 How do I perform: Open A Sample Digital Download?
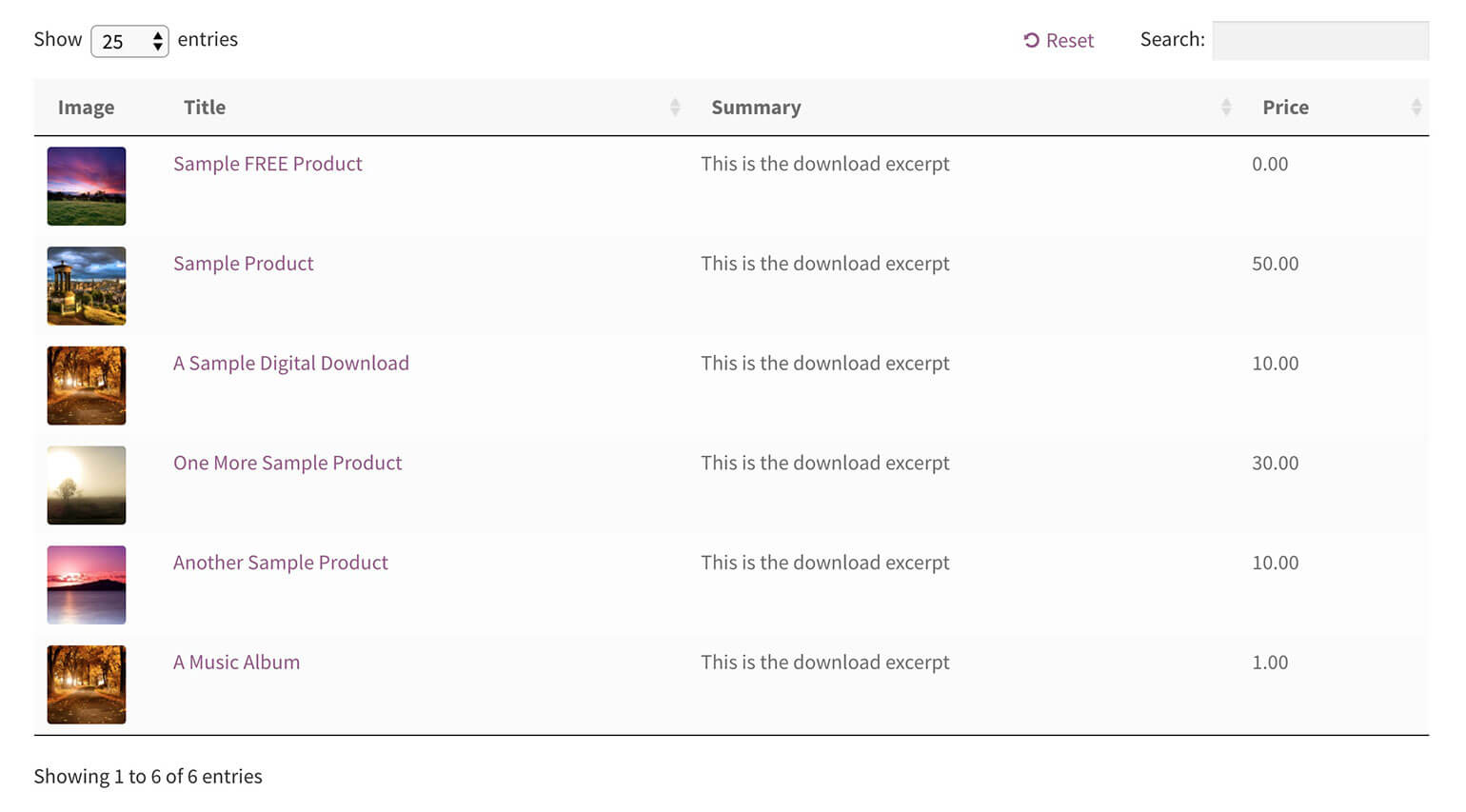click(291, 363)
